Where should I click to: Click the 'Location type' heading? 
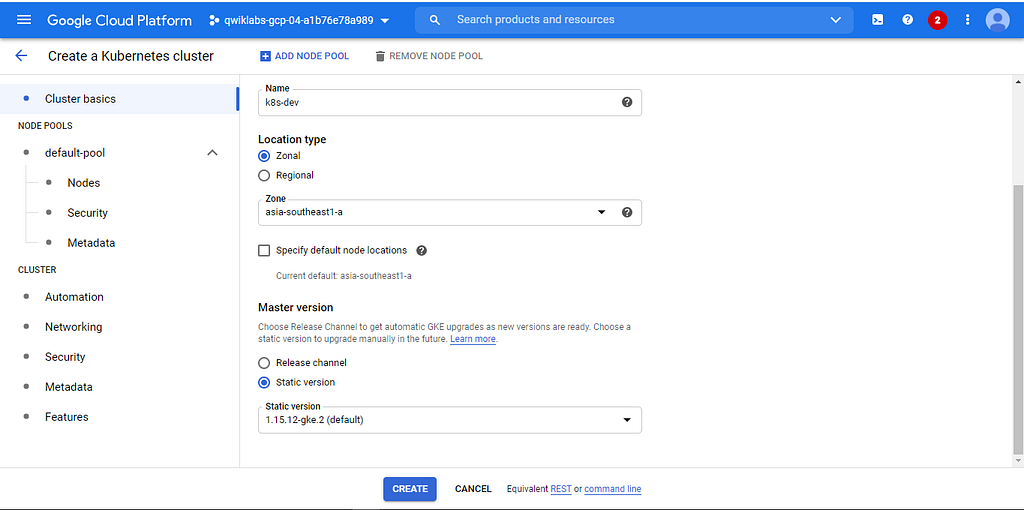pyautogui.click(x=292, y=139)
